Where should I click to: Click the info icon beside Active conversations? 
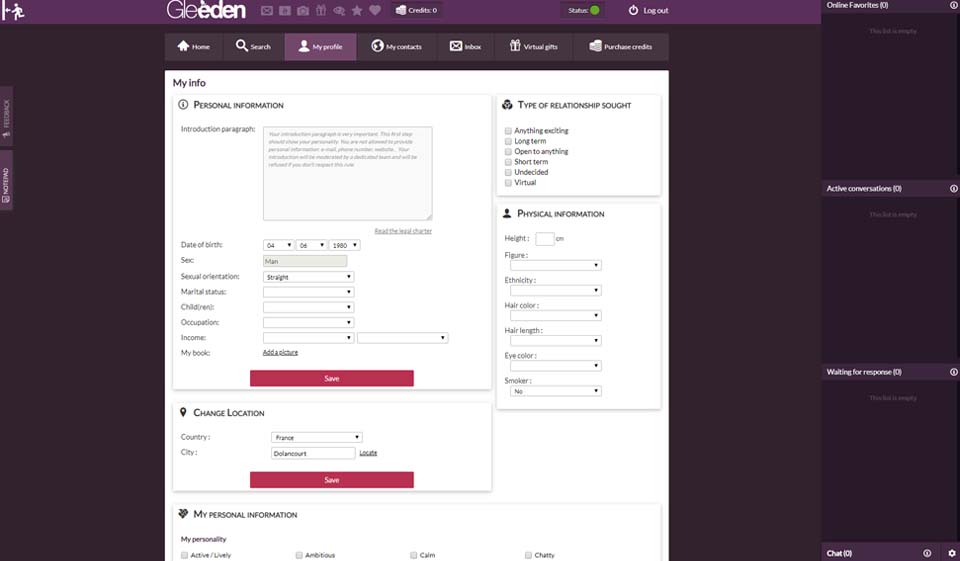coord(952,188)
